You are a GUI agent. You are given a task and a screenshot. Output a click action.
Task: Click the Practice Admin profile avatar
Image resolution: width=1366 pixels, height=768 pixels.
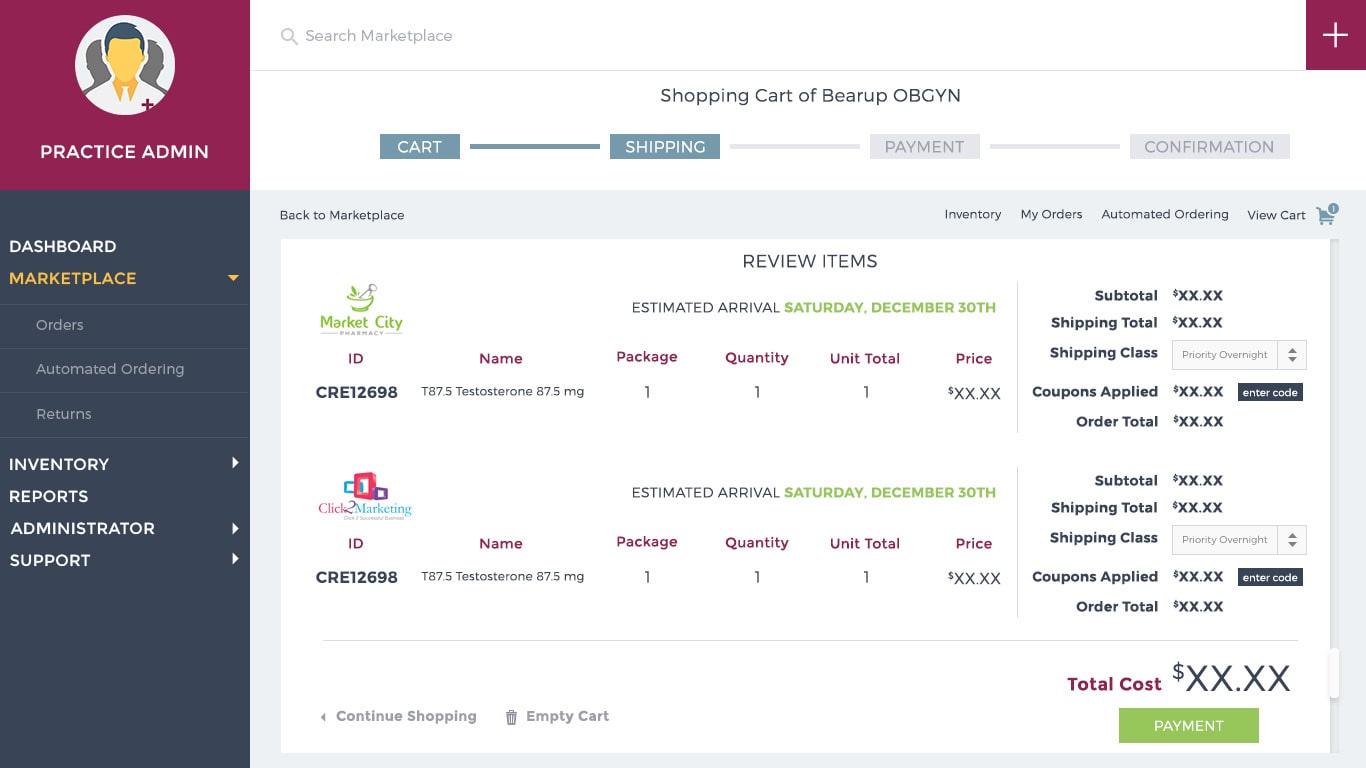(x=125, y=66)
